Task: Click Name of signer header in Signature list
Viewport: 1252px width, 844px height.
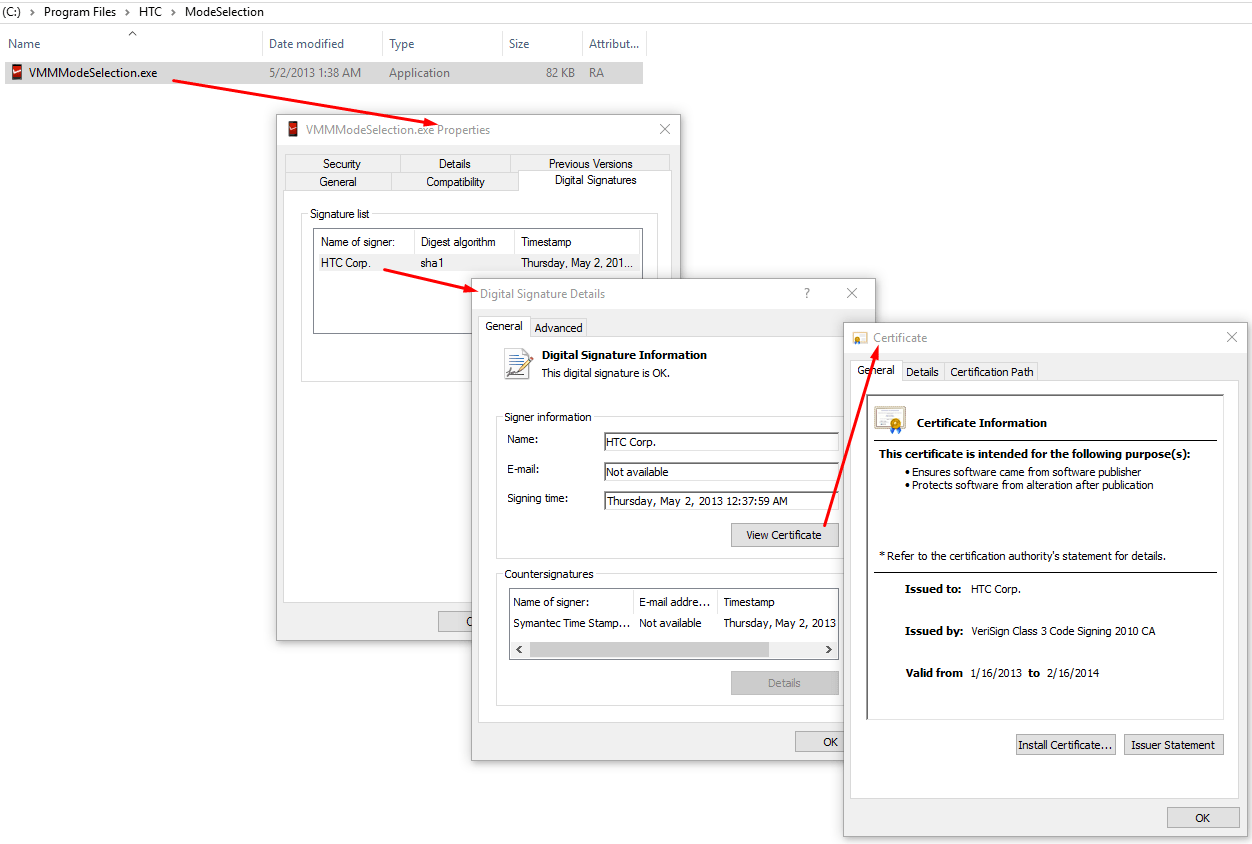Action: tap(364, 242)
